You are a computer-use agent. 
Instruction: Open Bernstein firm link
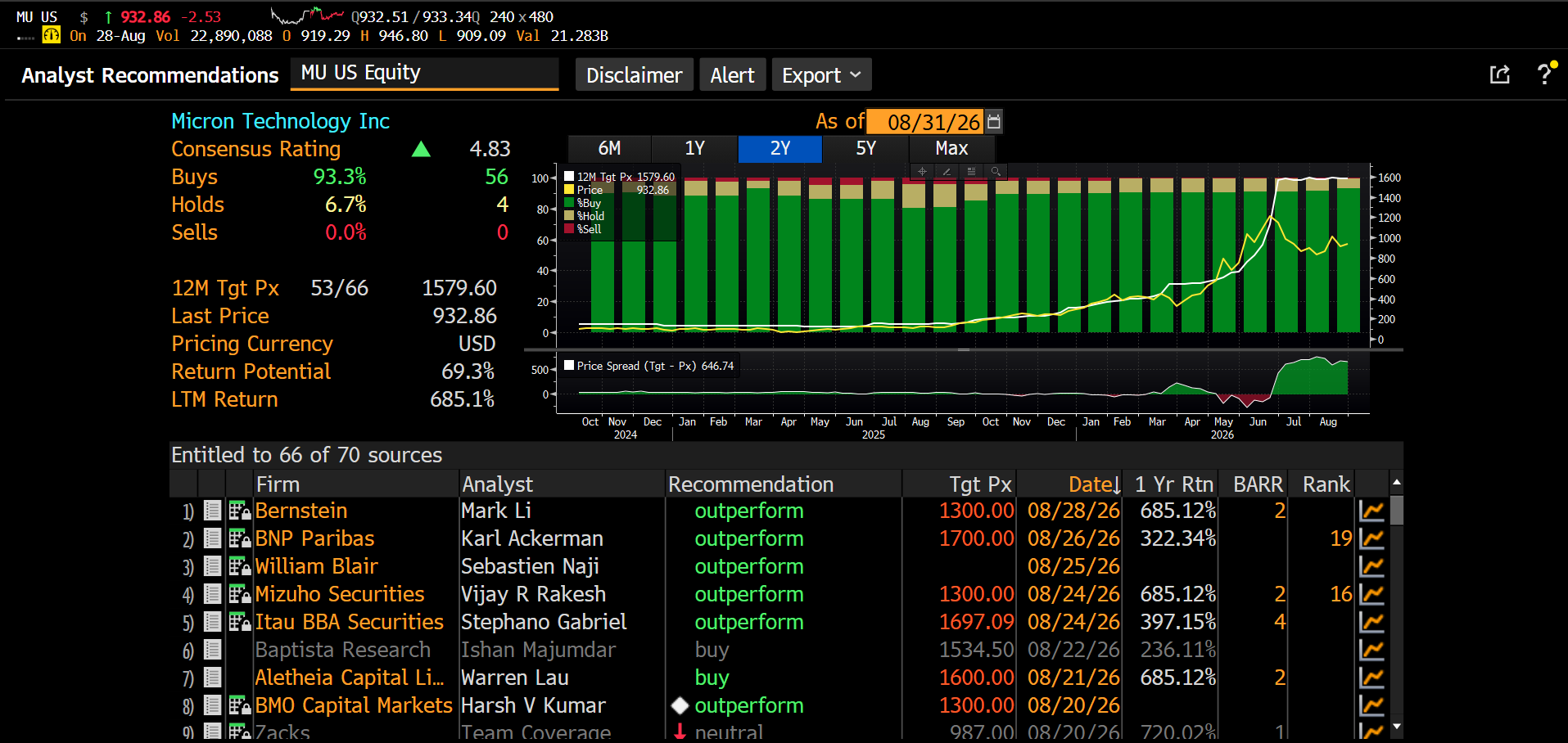[x=301, y=511]
